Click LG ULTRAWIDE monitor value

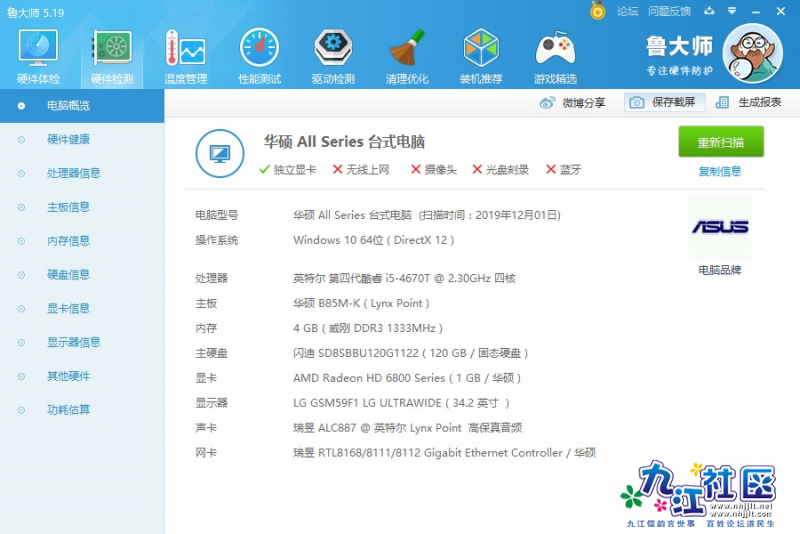coord(401,403)
